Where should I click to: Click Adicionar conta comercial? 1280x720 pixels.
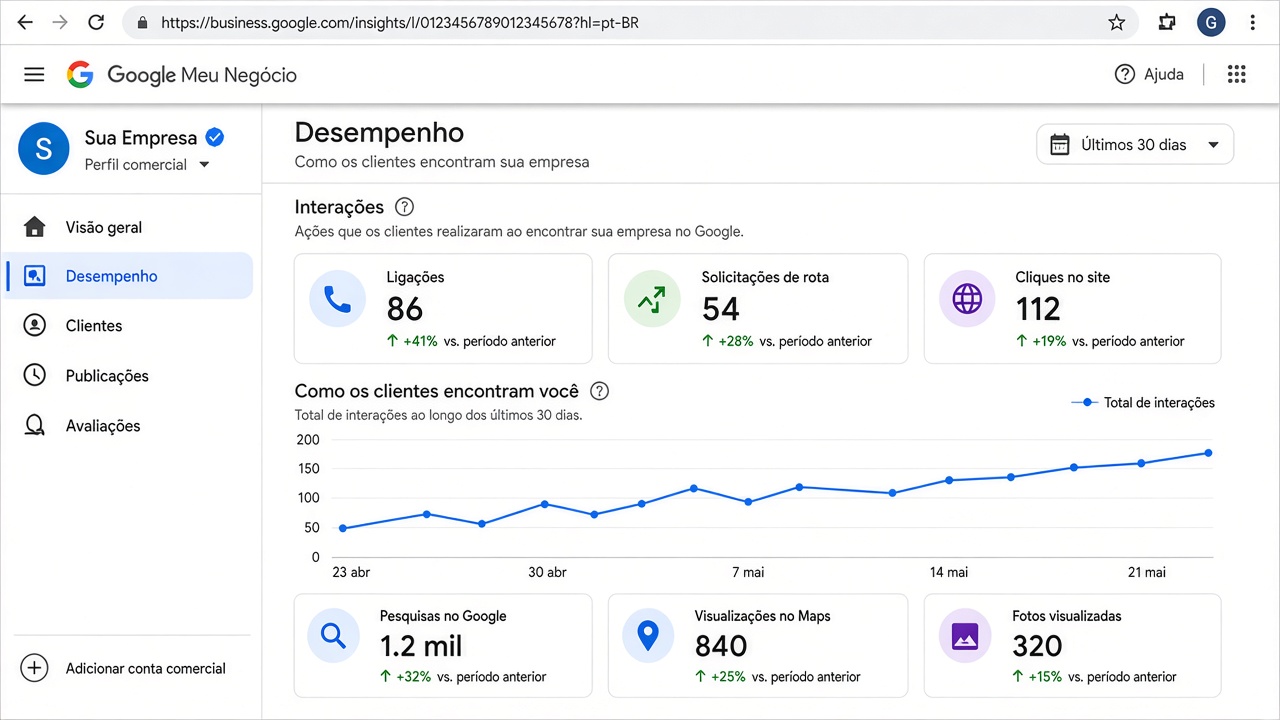click(123, 668)
